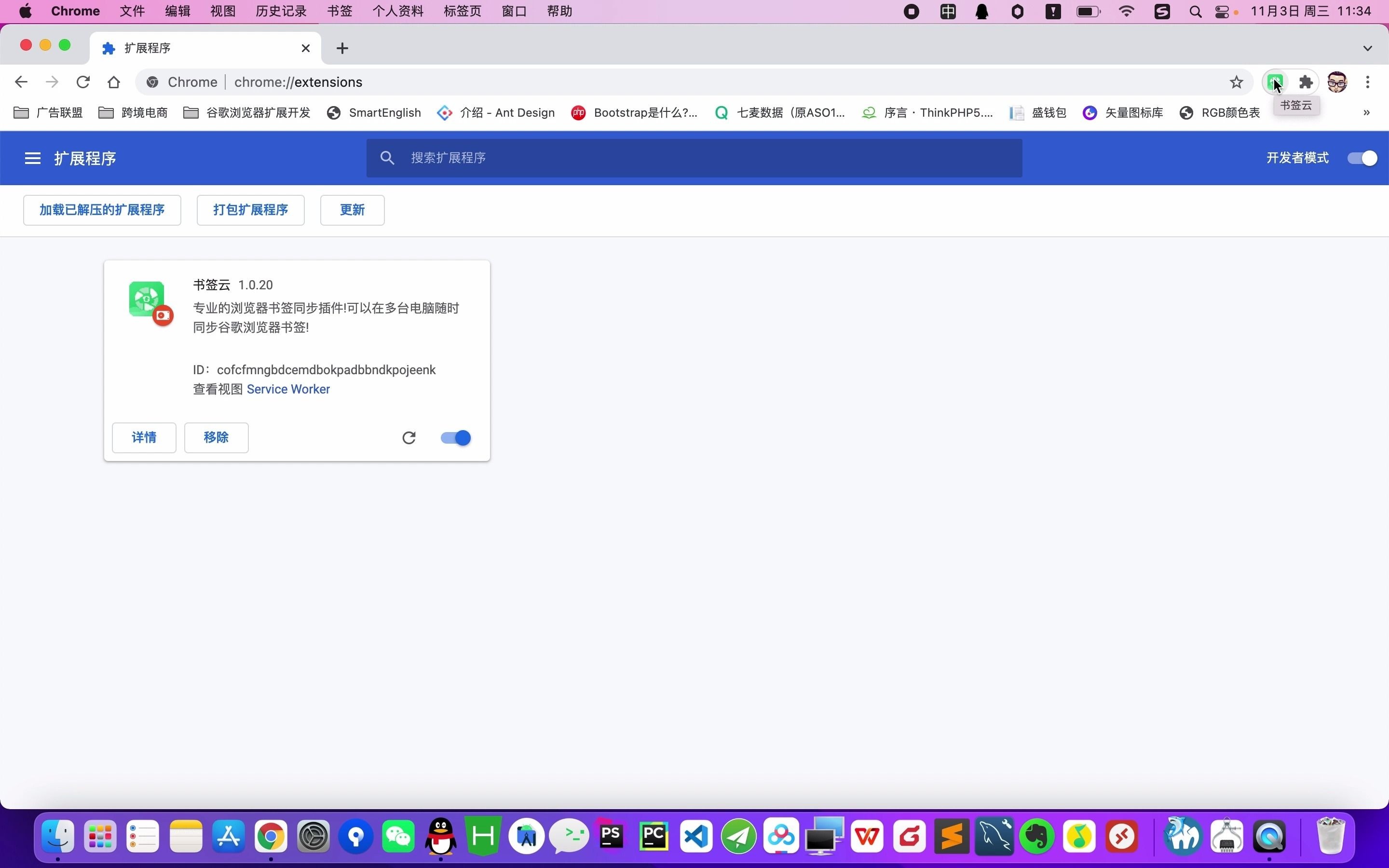Image resolution: width=1389 pixels, height=868 pixels.
Task: Click 更新 tab to update extensions
Action: 353,209
